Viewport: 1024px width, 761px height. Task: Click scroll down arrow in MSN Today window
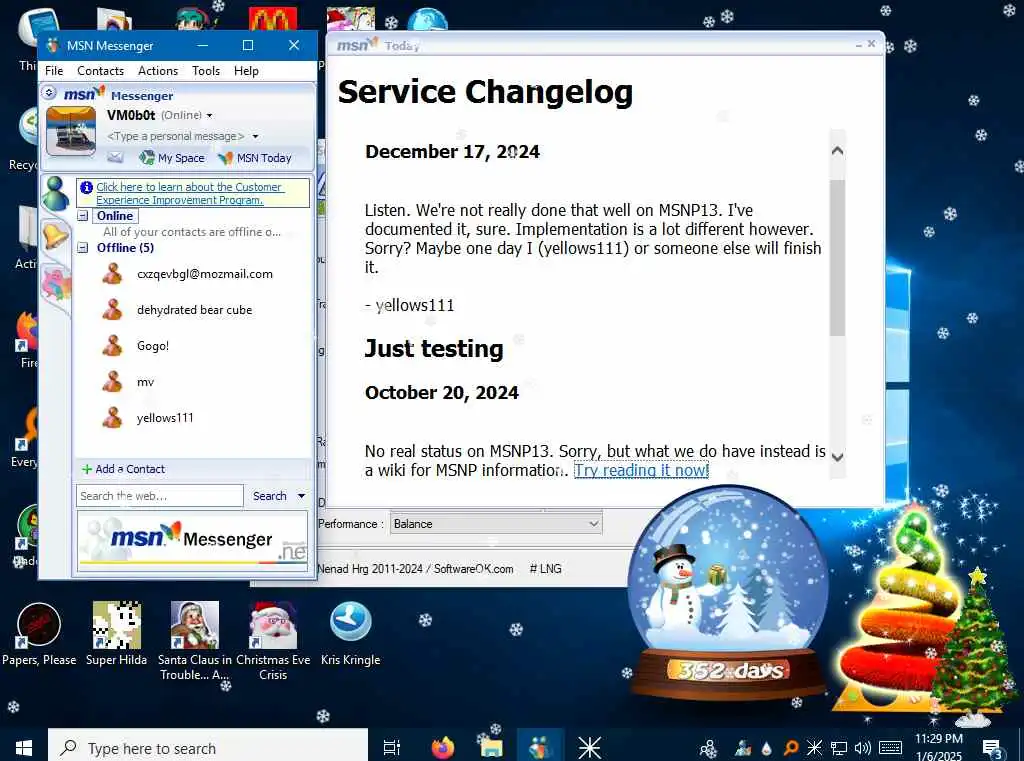tap(837, 457)
